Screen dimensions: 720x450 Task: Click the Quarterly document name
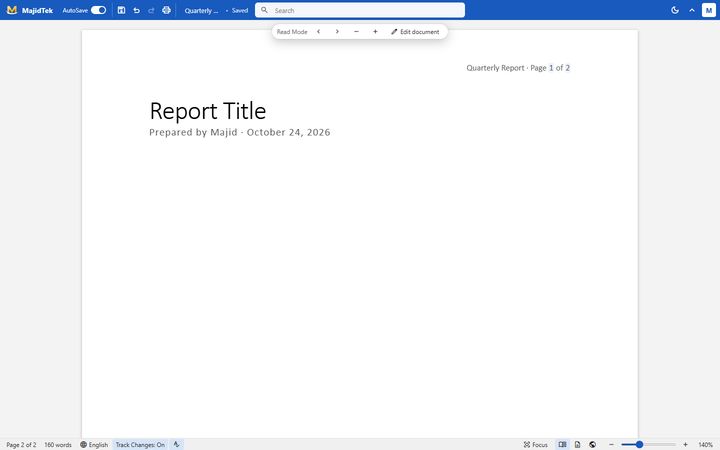(201, 11)
